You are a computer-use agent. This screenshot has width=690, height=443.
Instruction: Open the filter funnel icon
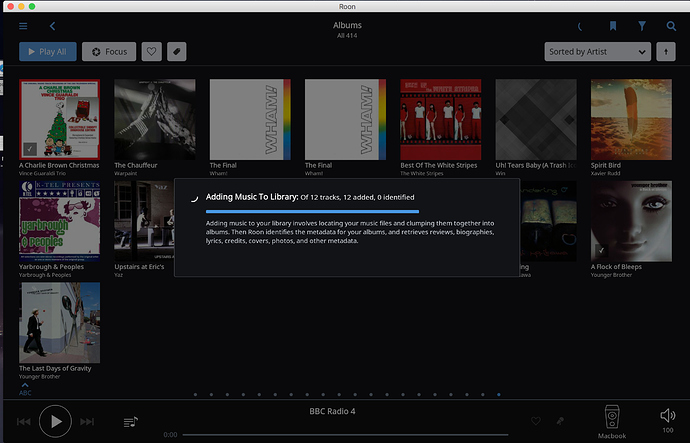(642, 26)
